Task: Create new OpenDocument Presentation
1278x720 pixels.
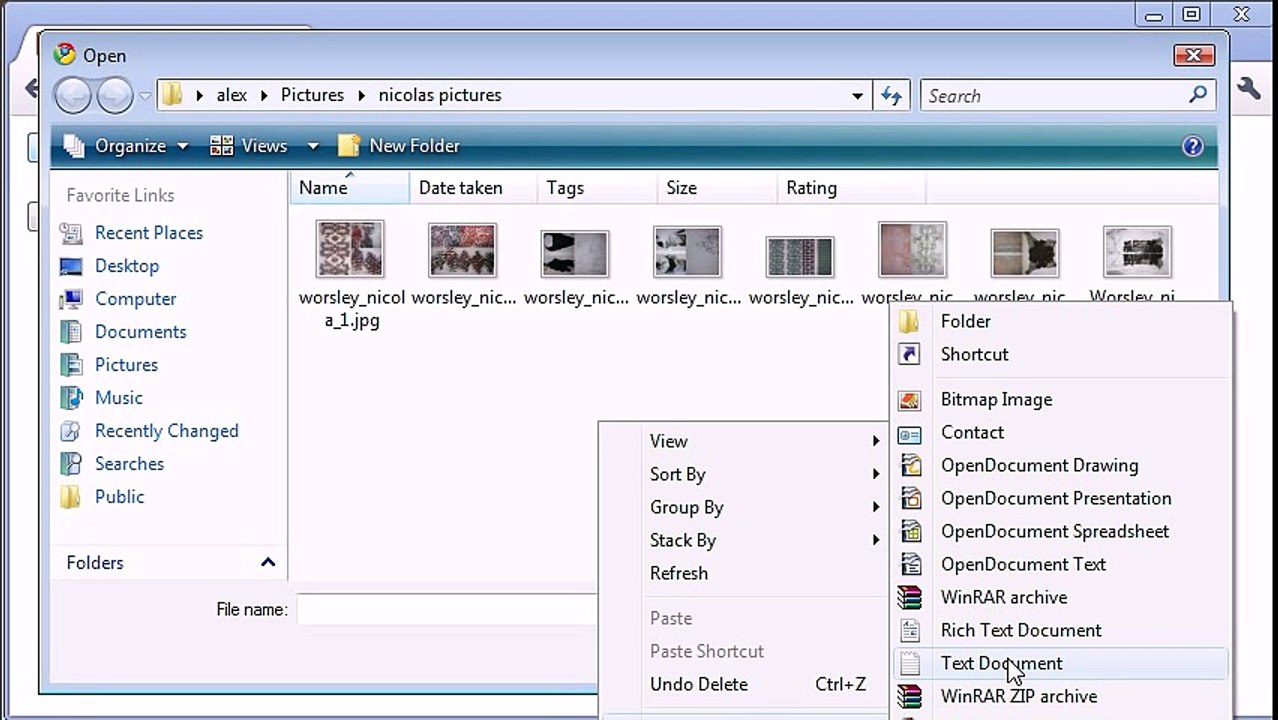Action: [1060, 499]
